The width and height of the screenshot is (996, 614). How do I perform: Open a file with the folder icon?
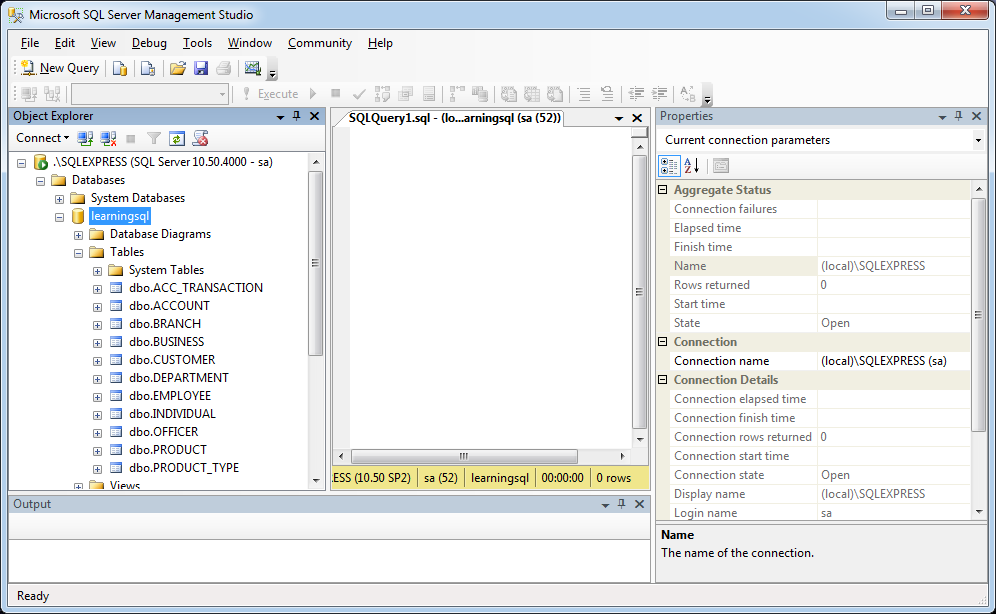178,68
